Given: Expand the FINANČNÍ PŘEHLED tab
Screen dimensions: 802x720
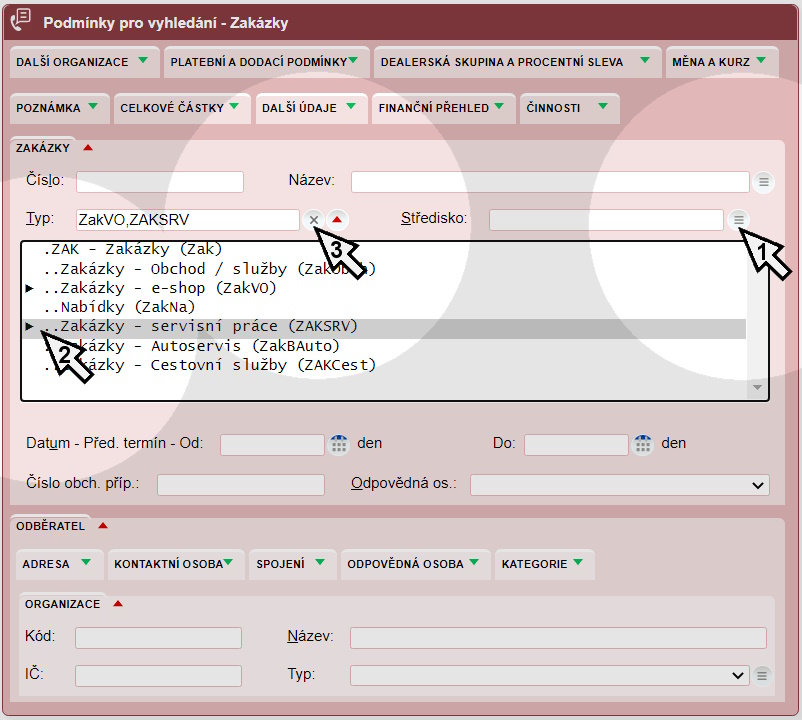Looking at the screenshot, I should (442, 108).
